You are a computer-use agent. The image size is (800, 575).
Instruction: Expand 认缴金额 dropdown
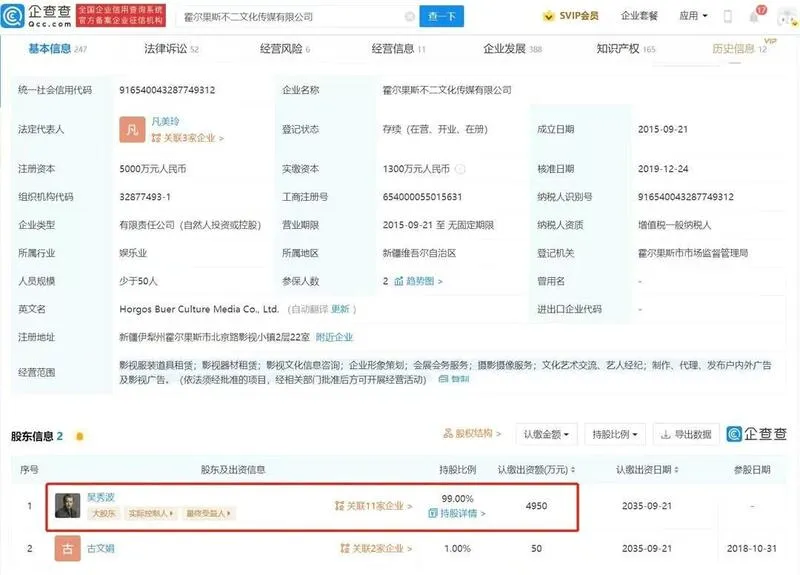pos(546,434)
